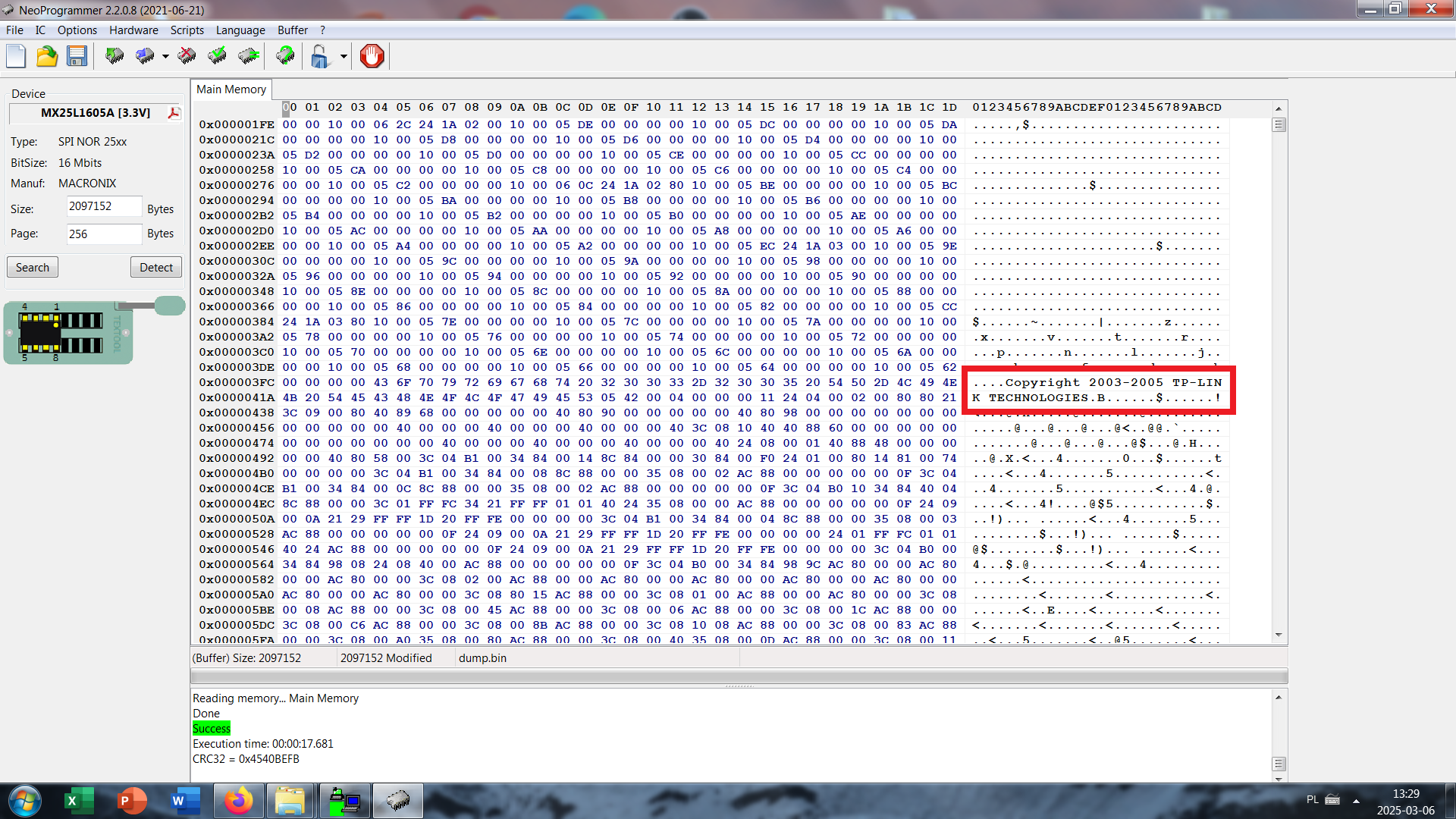Focus the Page size input field

coord(104,234)
